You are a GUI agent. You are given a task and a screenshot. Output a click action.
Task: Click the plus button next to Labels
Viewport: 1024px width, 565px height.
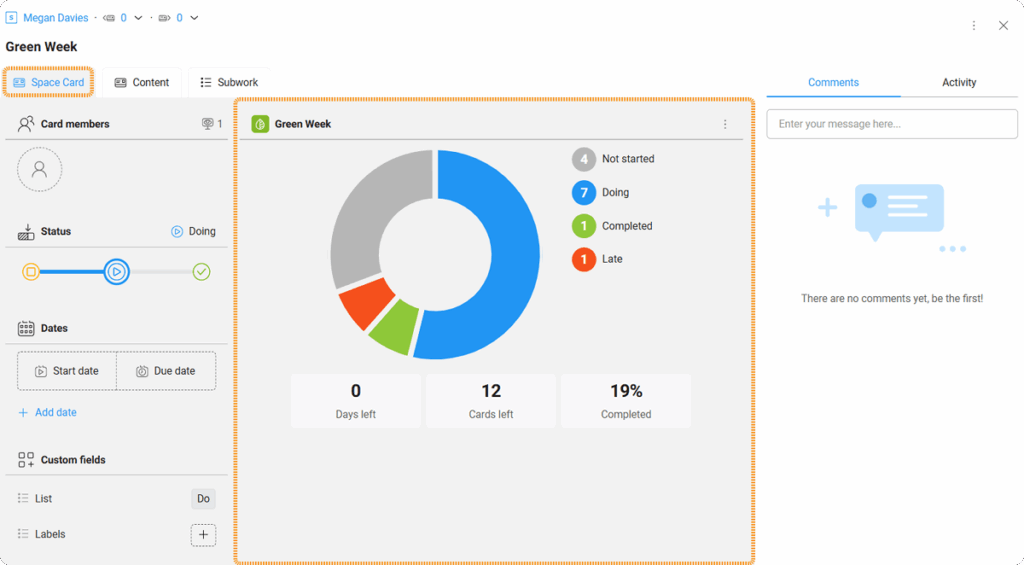click(203, 535)
